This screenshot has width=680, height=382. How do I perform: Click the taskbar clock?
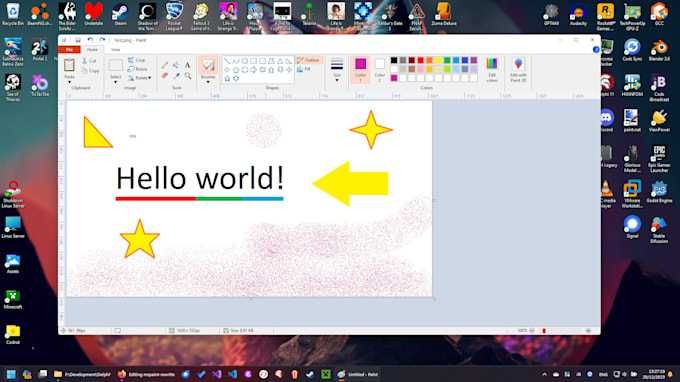tap(655, 374)
